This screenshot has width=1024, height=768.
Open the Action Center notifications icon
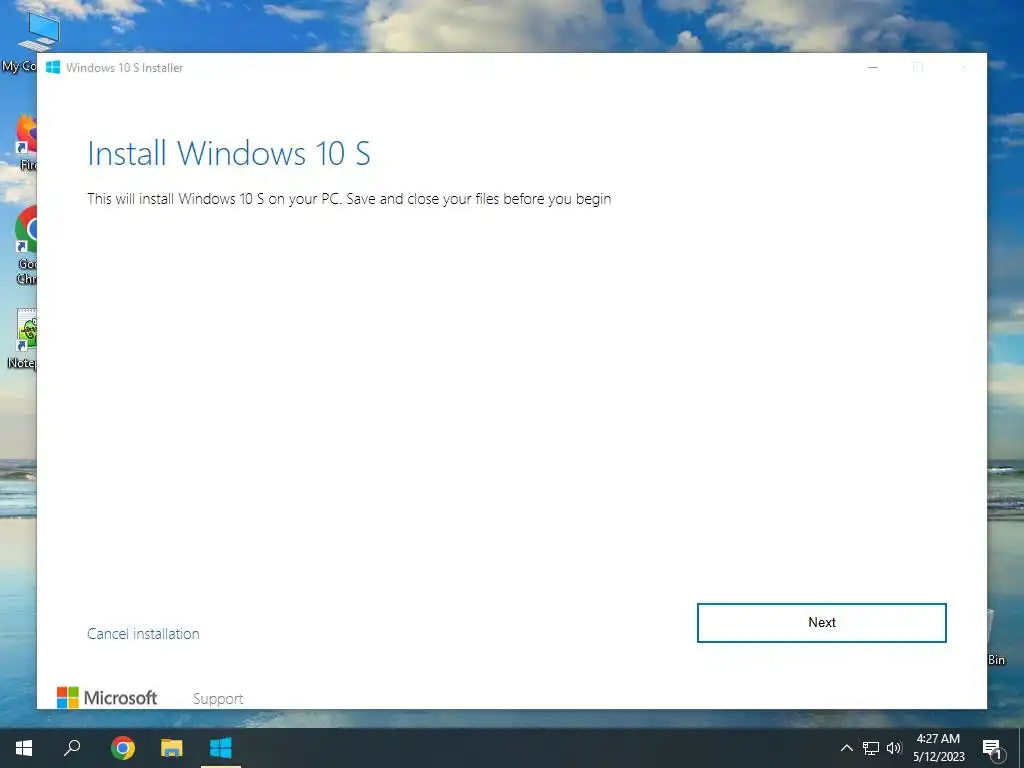point(993,748)
